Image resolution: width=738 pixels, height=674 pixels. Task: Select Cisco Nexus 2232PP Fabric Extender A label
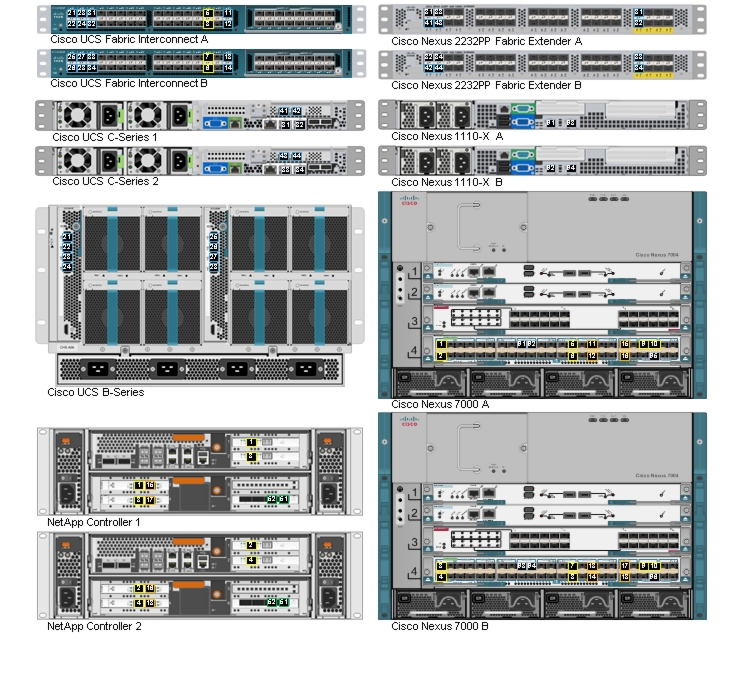[487, 41]
